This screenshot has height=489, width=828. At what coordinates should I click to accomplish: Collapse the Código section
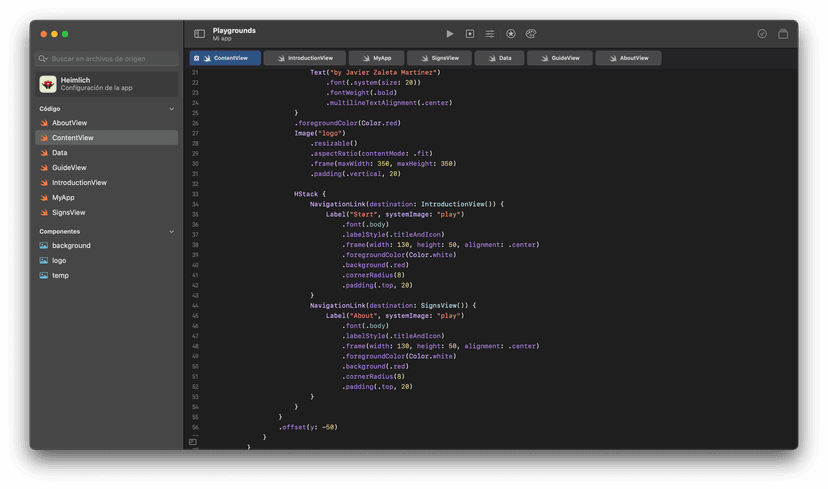pos(171,108)
